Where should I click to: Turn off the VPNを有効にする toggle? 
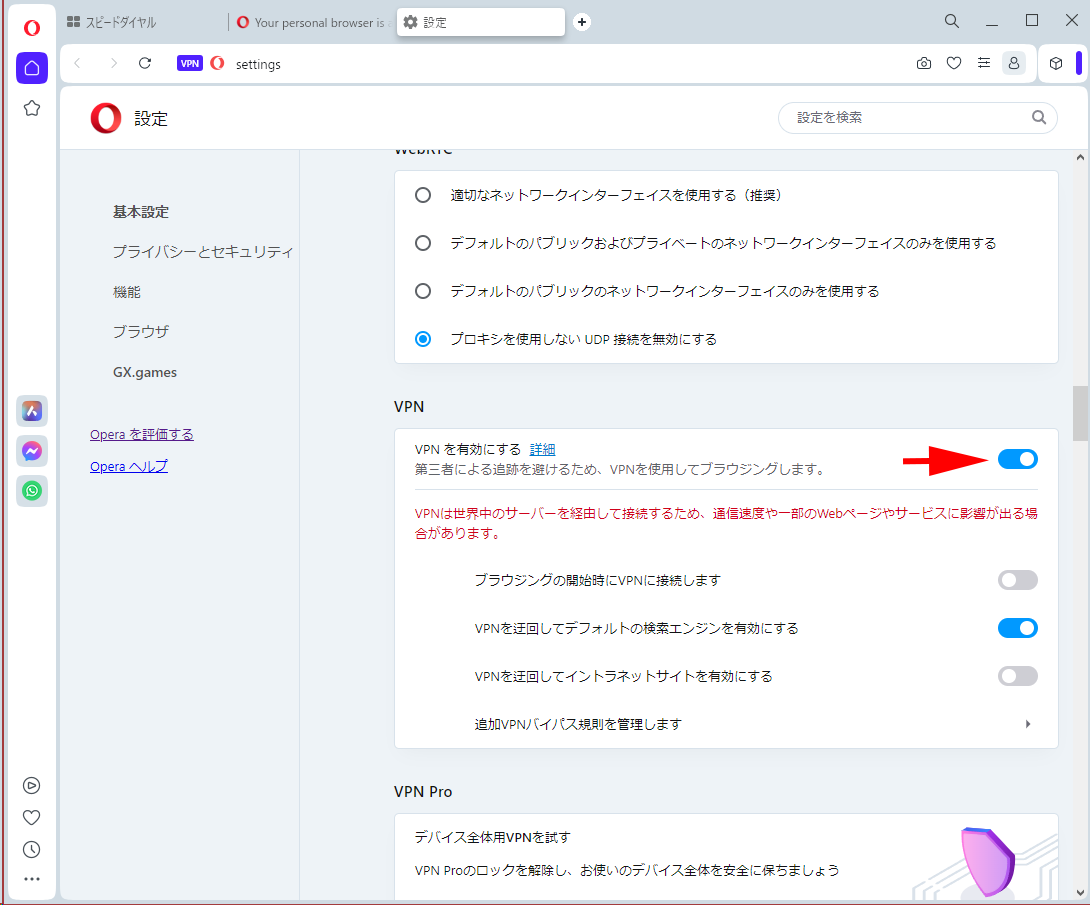[1017, 459]
